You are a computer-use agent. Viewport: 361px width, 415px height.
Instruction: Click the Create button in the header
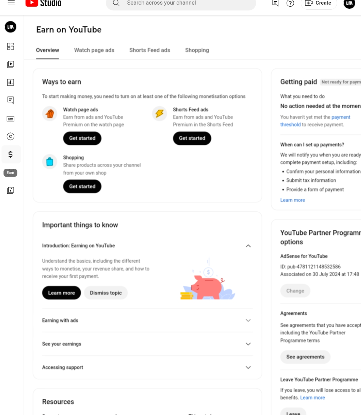pos(318,3)
